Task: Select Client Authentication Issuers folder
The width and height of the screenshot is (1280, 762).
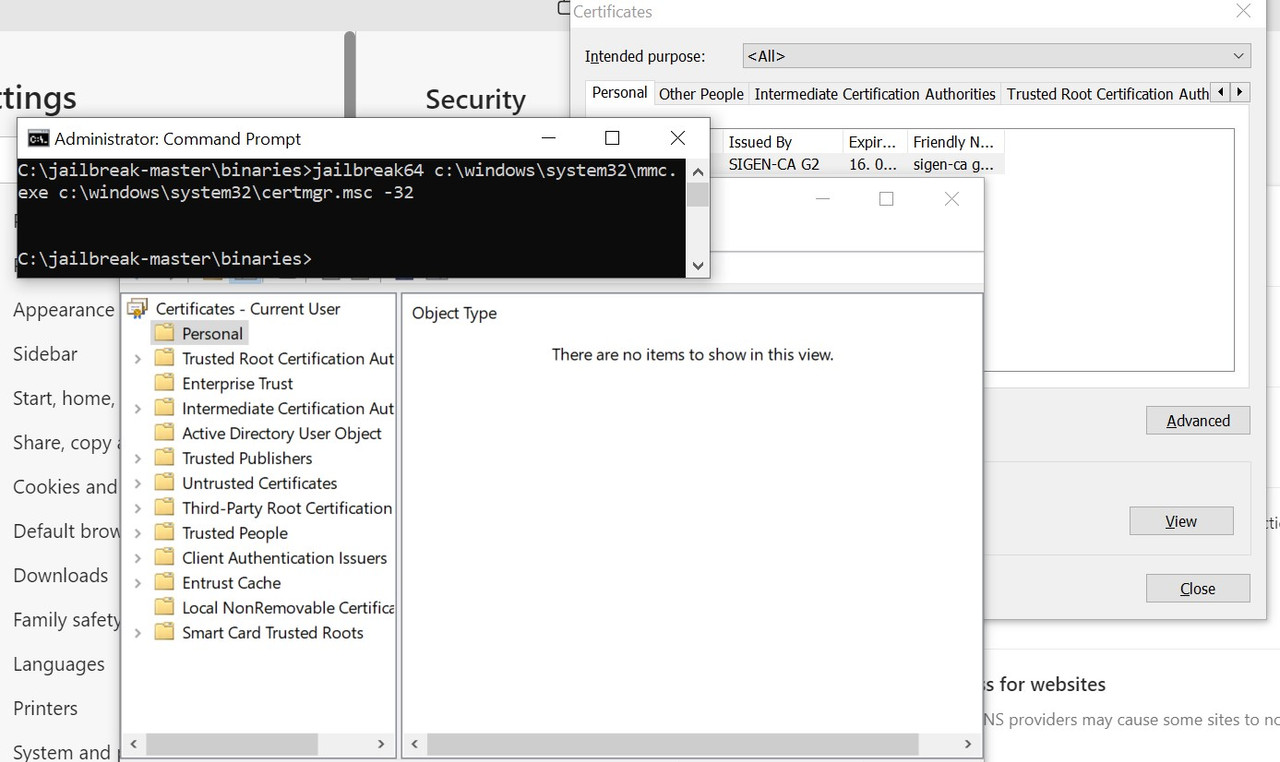Action: pos(284,559)
